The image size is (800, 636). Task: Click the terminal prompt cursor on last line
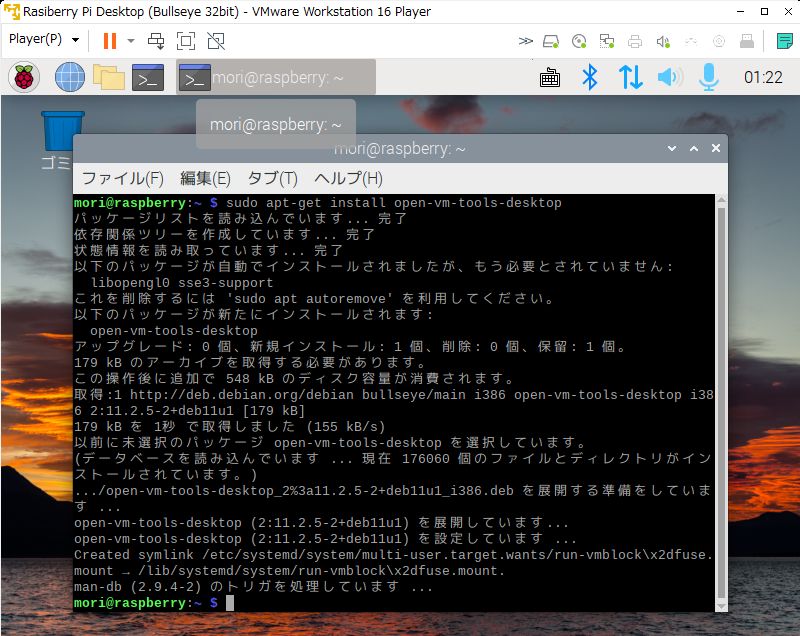click(230, 603)
